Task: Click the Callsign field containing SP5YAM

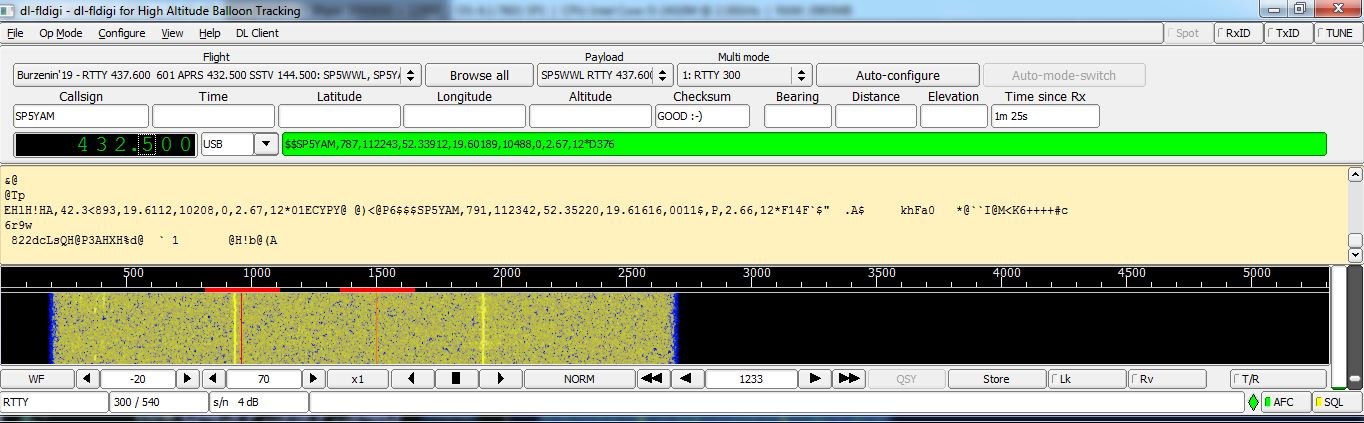Action: [x=81, y=116]
